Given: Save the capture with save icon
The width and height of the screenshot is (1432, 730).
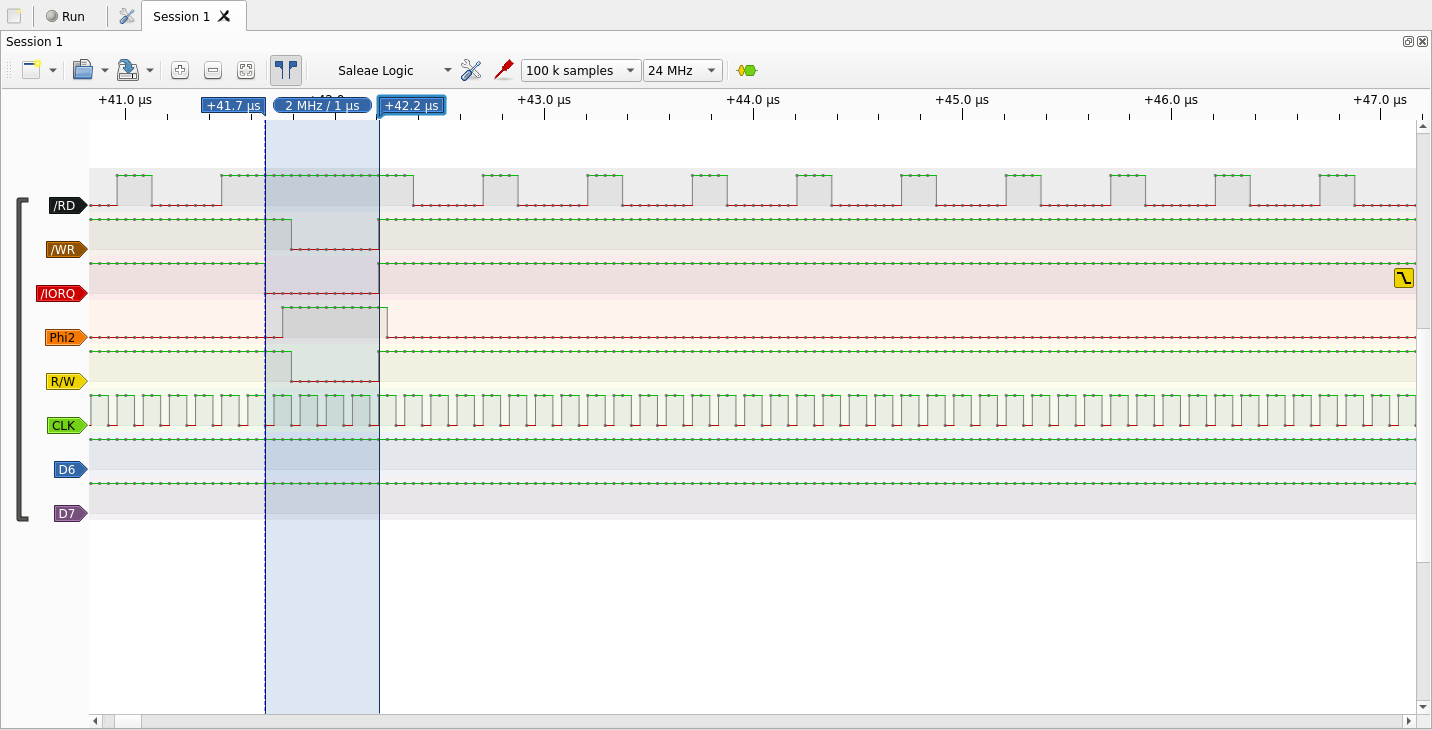Looking at the screenshot, I should 128,70.
